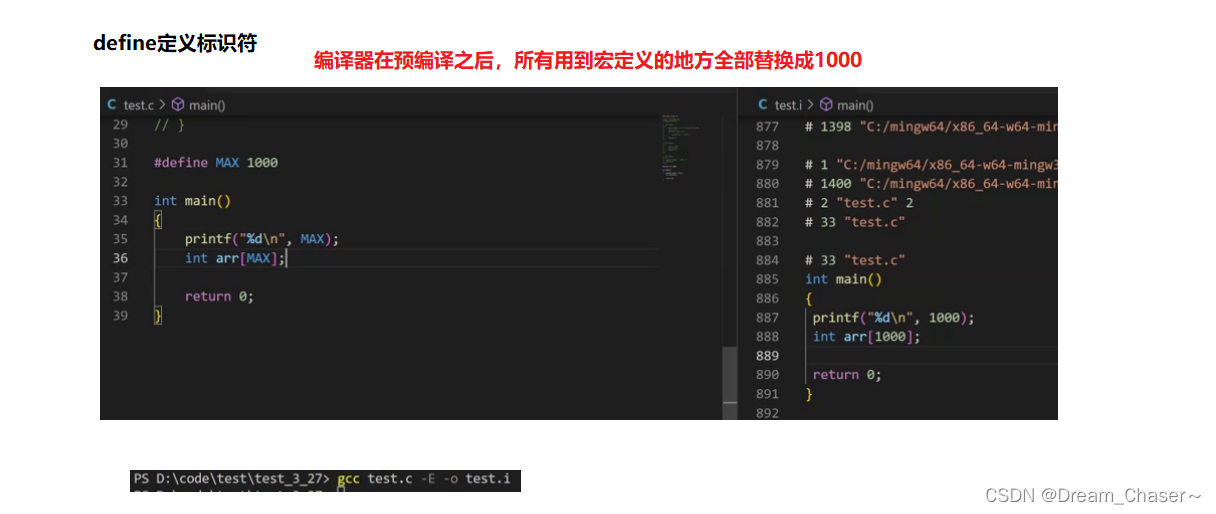Click the printf line using MAX
Viewport: 1216px width, 514px height.
pos(262,239)
